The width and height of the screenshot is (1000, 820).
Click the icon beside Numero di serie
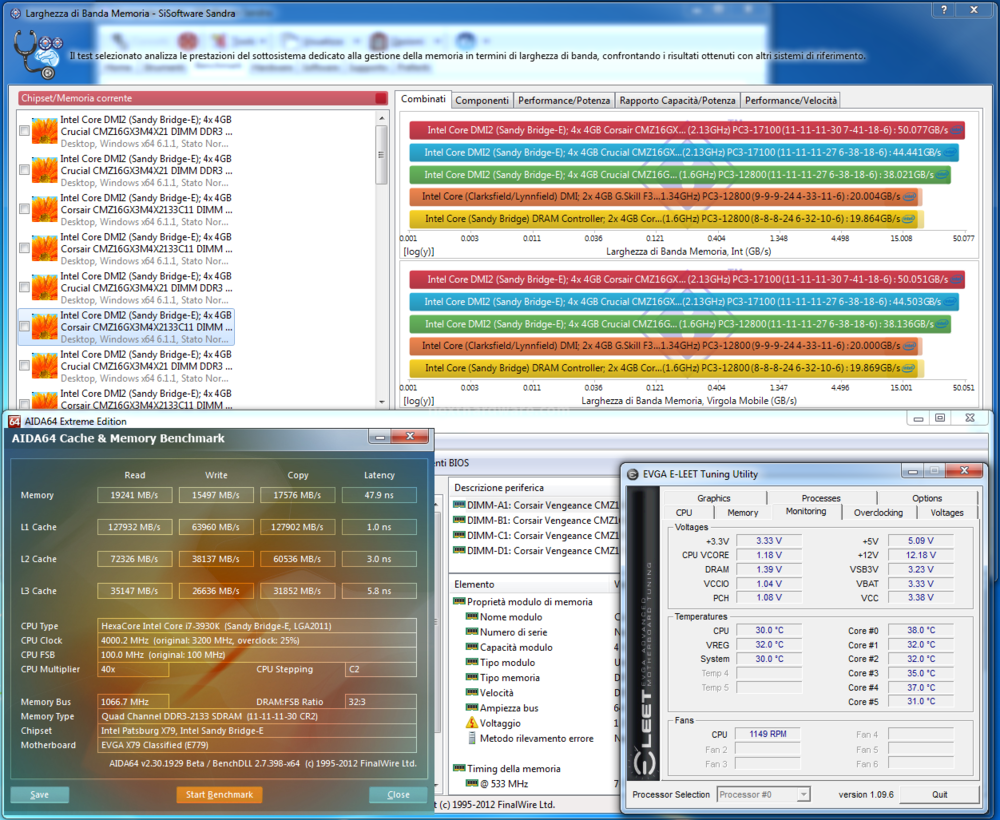point(472,632)
